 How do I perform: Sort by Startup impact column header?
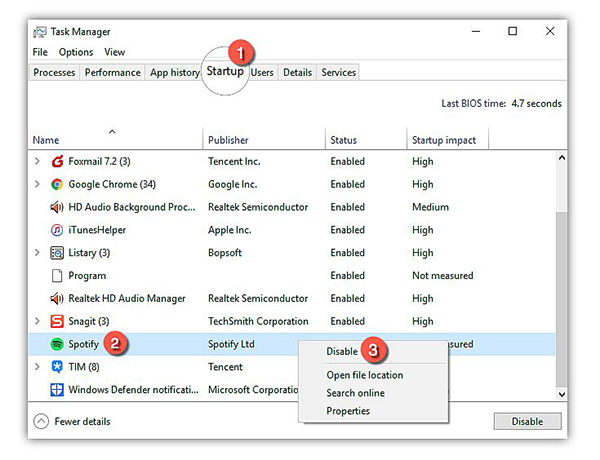(x=444, y=140)
